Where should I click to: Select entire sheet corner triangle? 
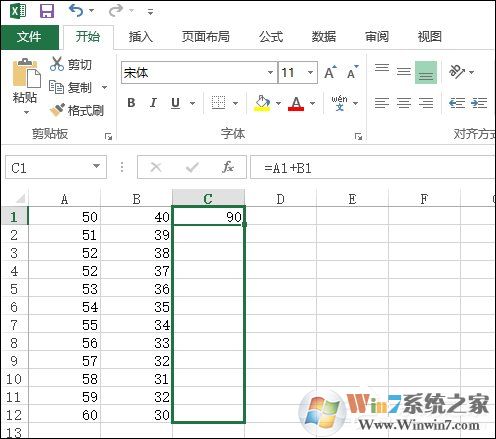(20, 198)
